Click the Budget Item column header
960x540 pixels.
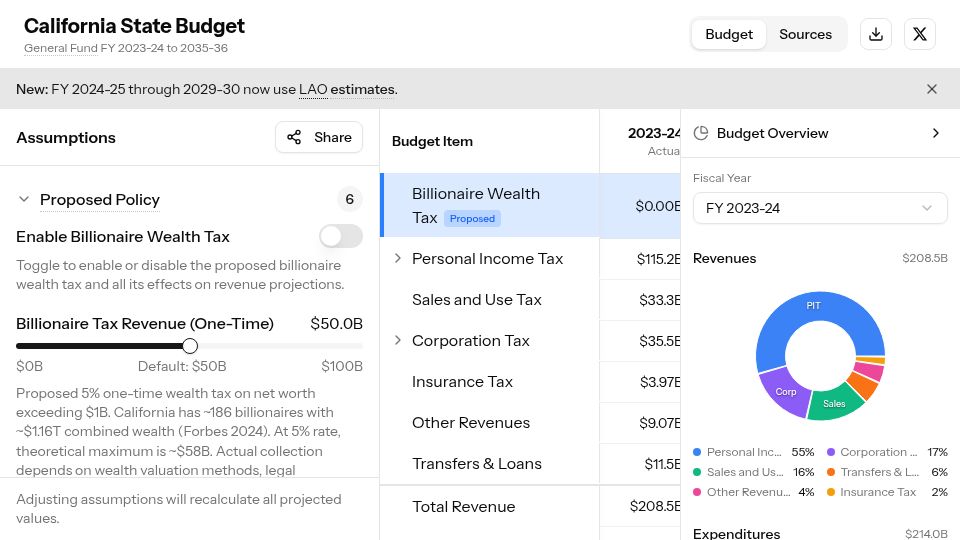tap(432, 141)
